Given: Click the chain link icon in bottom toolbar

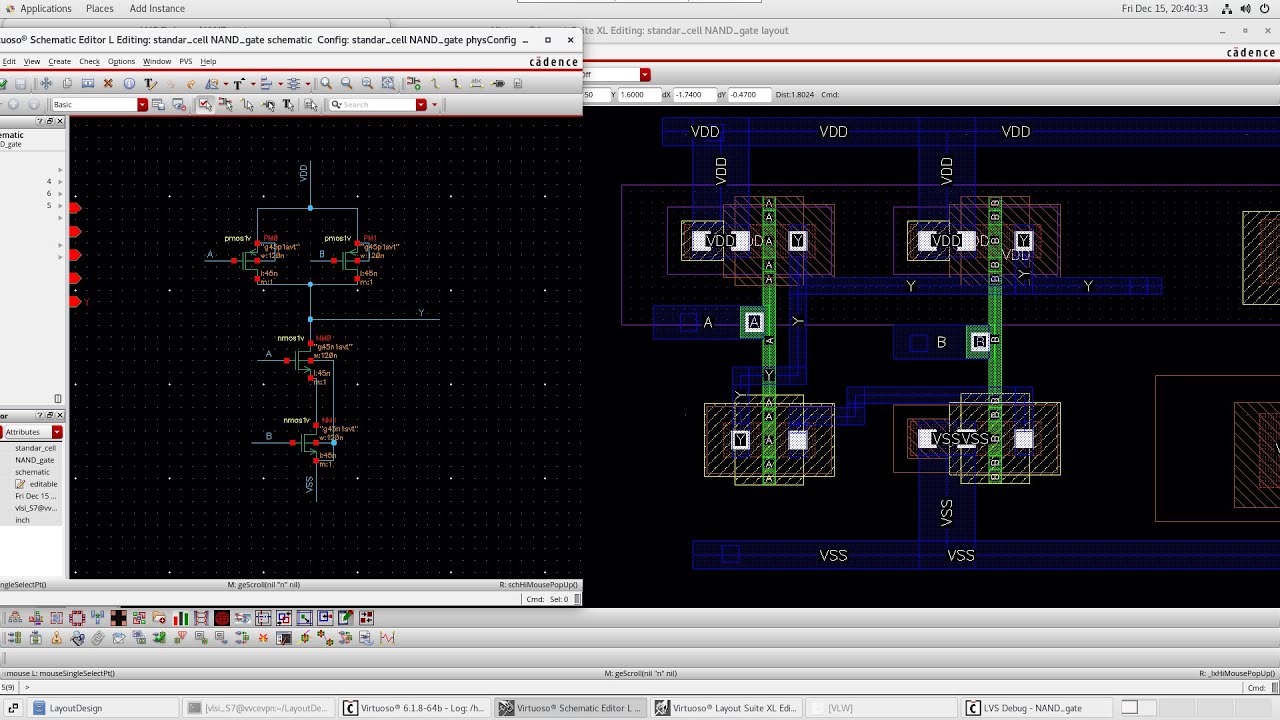Looking at the screenshot, I should click(x=97, y=637).
